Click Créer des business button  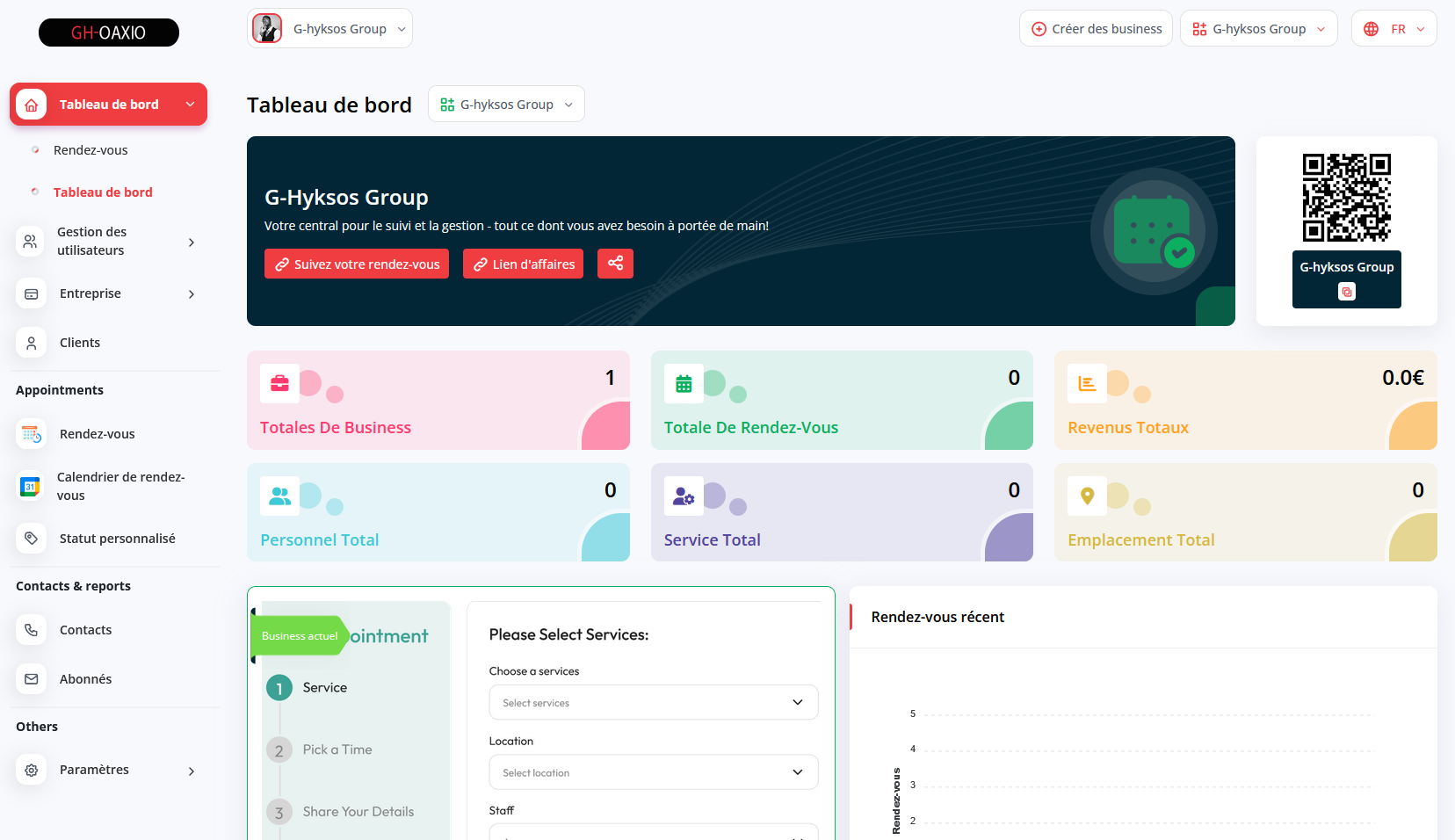pos(1096,29)
